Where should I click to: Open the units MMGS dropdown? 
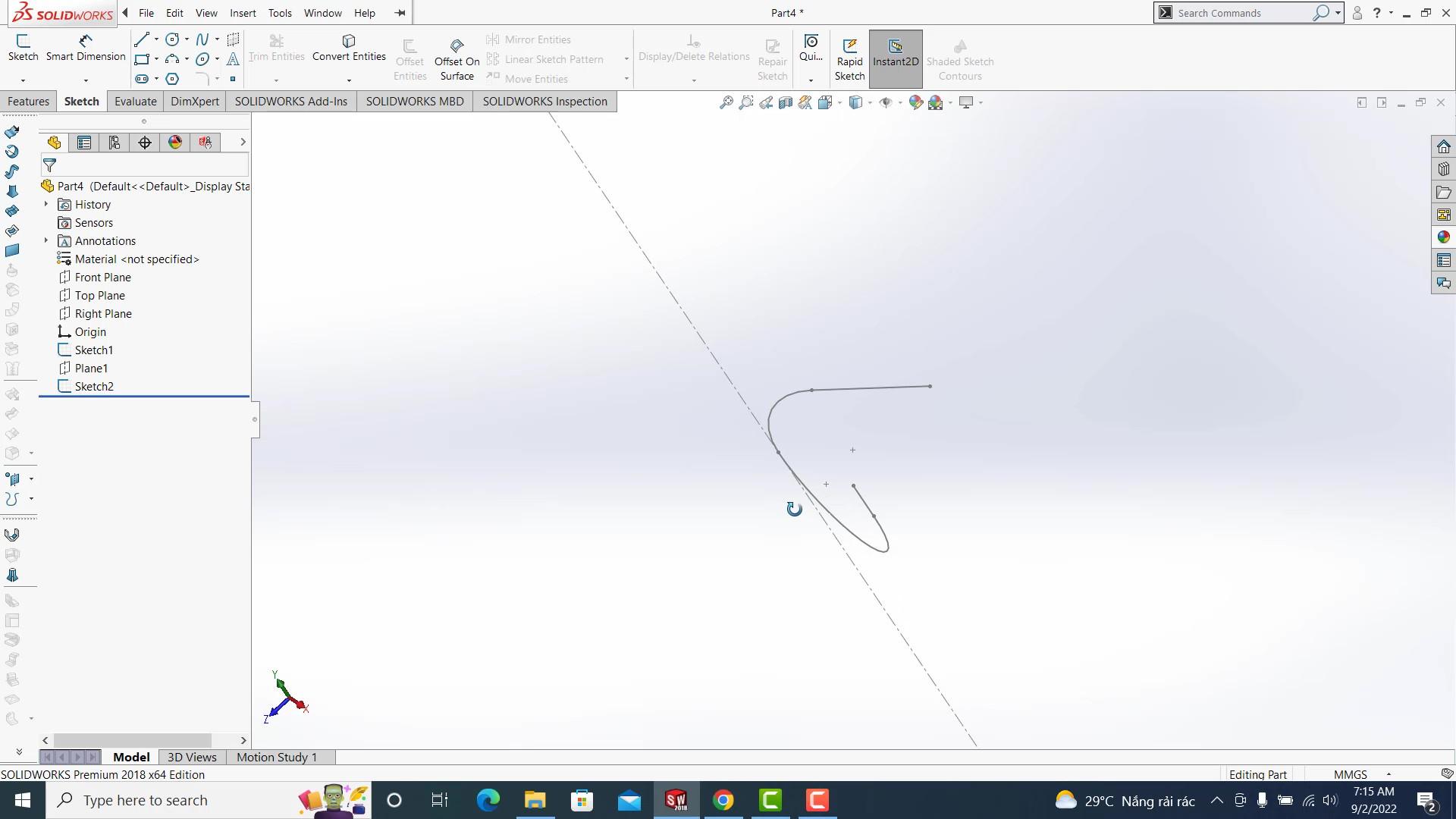(x=1389, y=774)
